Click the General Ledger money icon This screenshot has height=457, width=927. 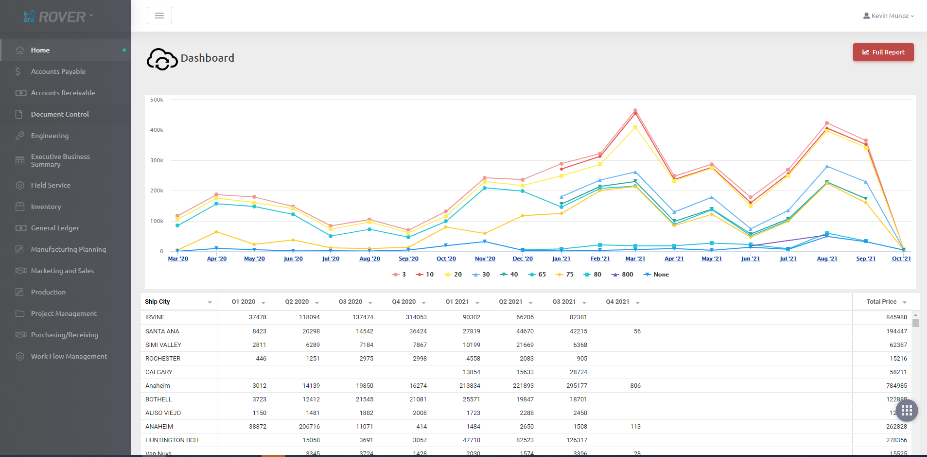(x=21, y=228)
